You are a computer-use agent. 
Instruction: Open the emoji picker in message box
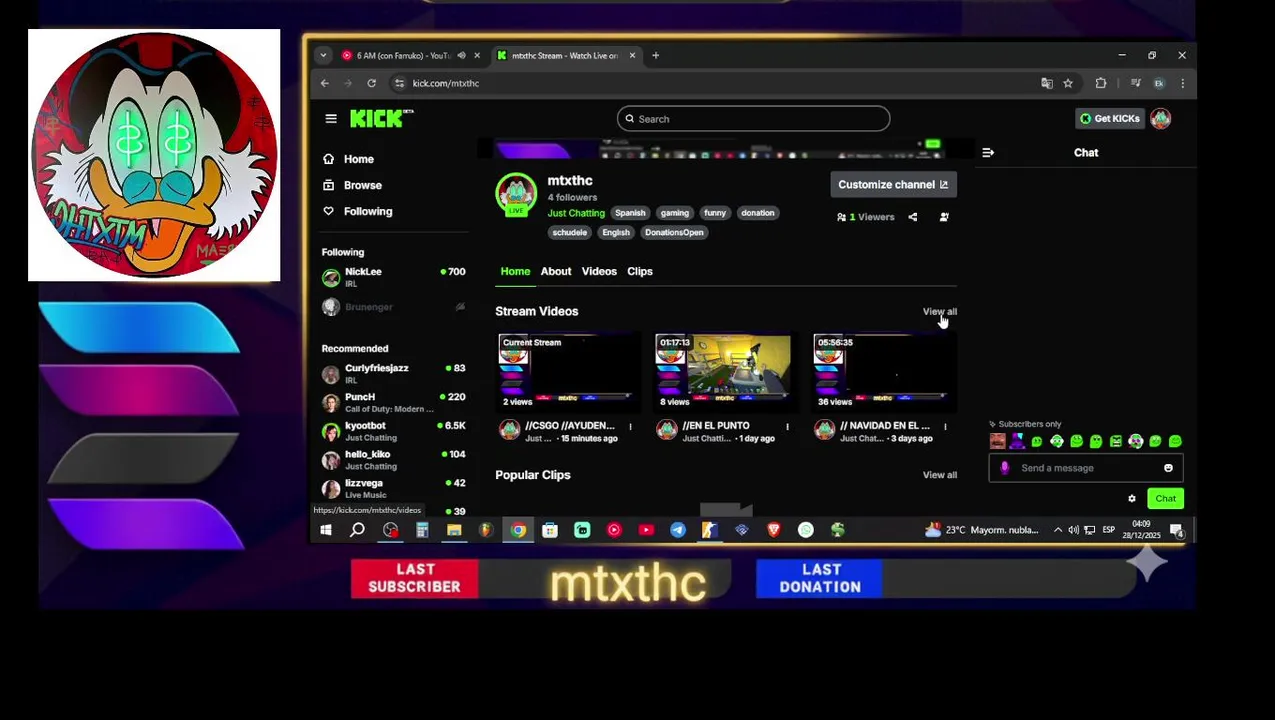pyautogui.click(x=1168, y=468)
